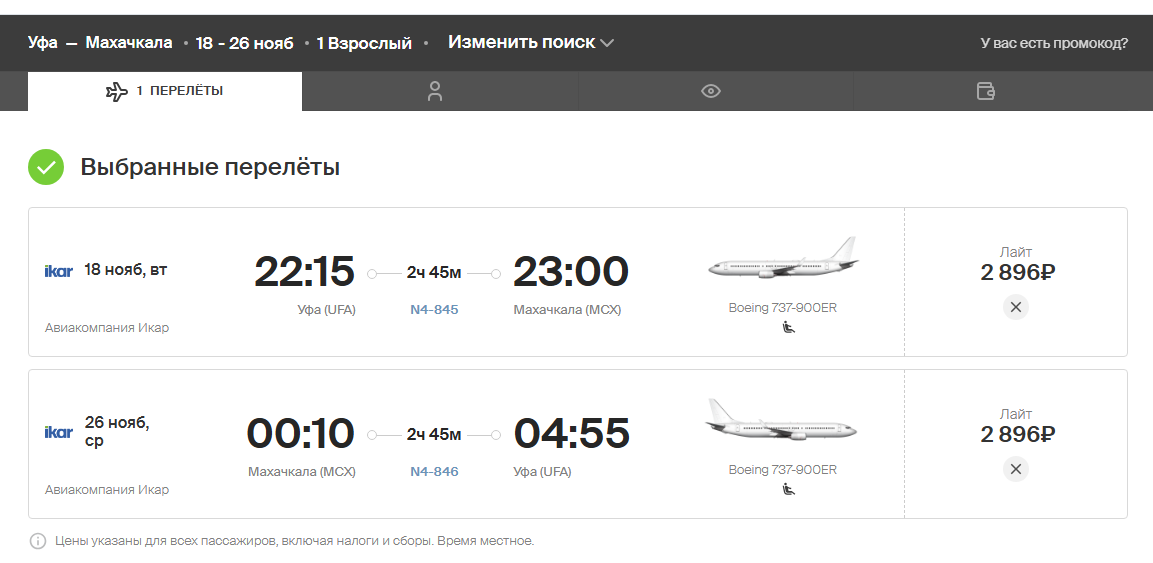Click the return flight airplane image
This screenshot has width=1153, height=563.
pyautogui.click(x=782, y=420)
